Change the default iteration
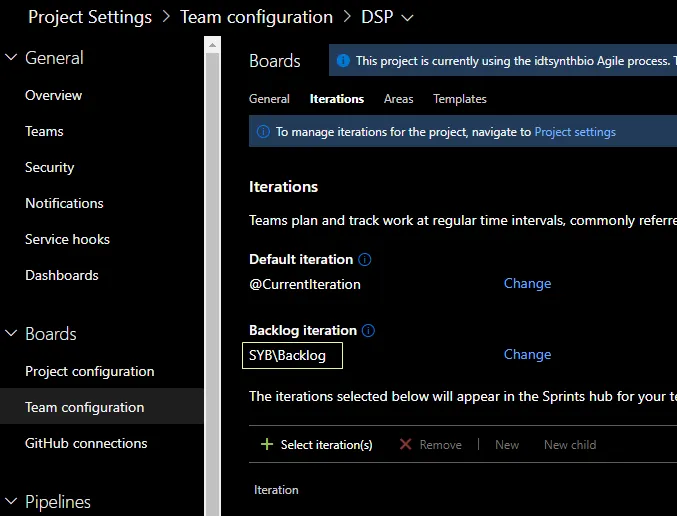Viewport: 677px width, 516px height. pos(527,284)
